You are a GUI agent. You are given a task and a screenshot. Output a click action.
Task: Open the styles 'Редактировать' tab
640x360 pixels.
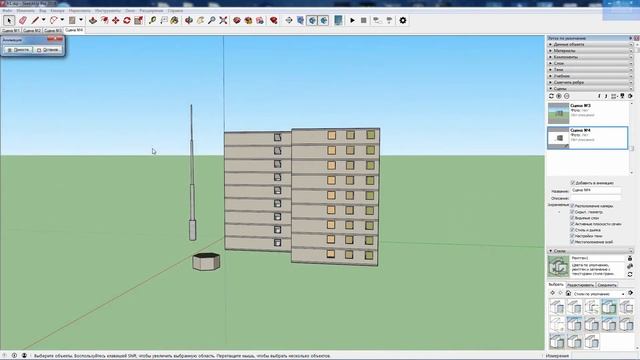pyautogui.click(x=580, y=285)
